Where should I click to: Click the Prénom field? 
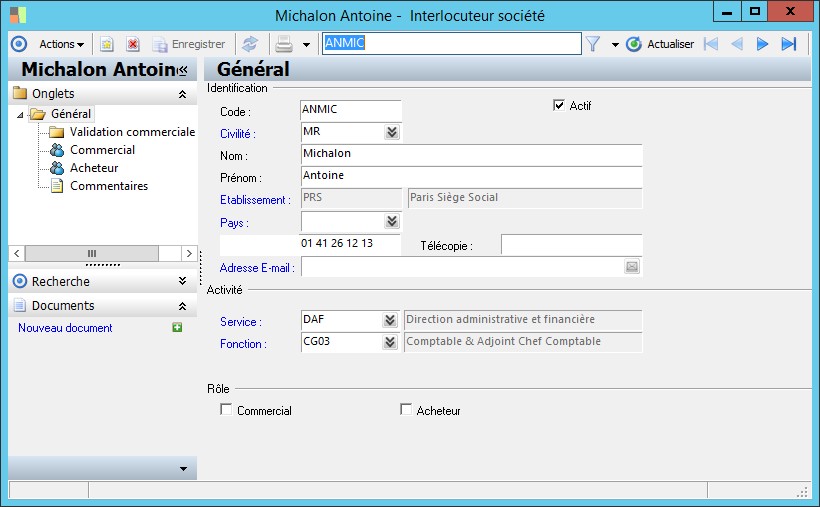click(x=471, y=176)
